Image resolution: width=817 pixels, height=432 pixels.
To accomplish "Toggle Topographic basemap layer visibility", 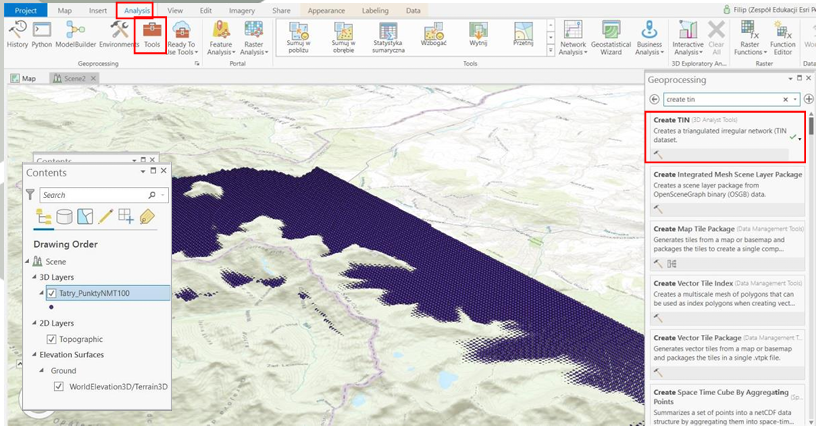I will tap(51, 339).
